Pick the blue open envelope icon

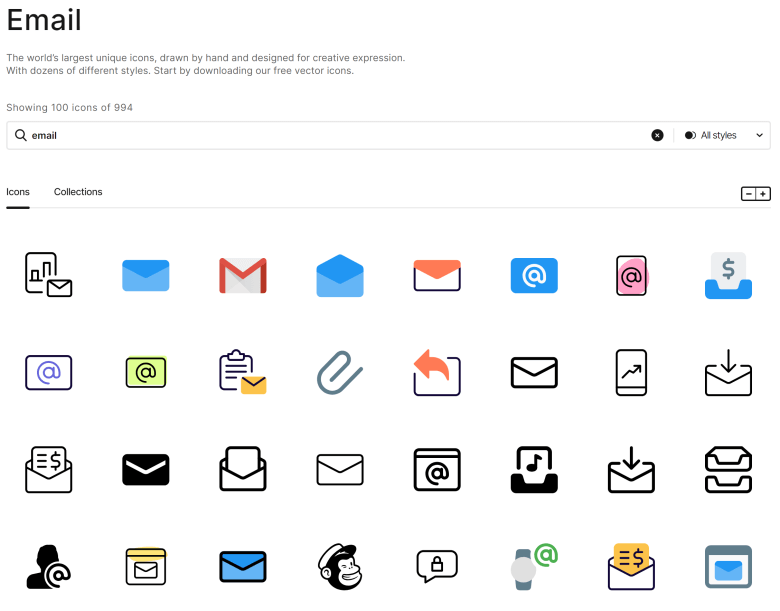pos(340,275)
